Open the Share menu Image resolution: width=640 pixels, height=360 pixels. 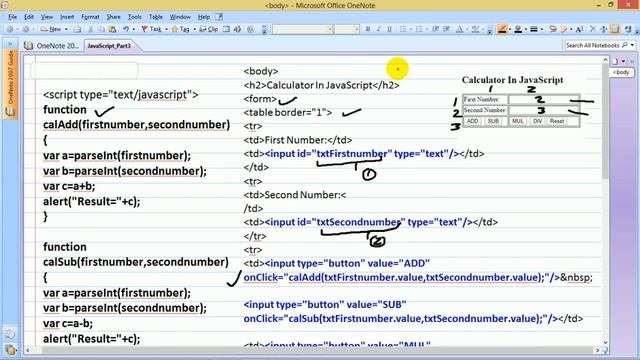point(113,17)
